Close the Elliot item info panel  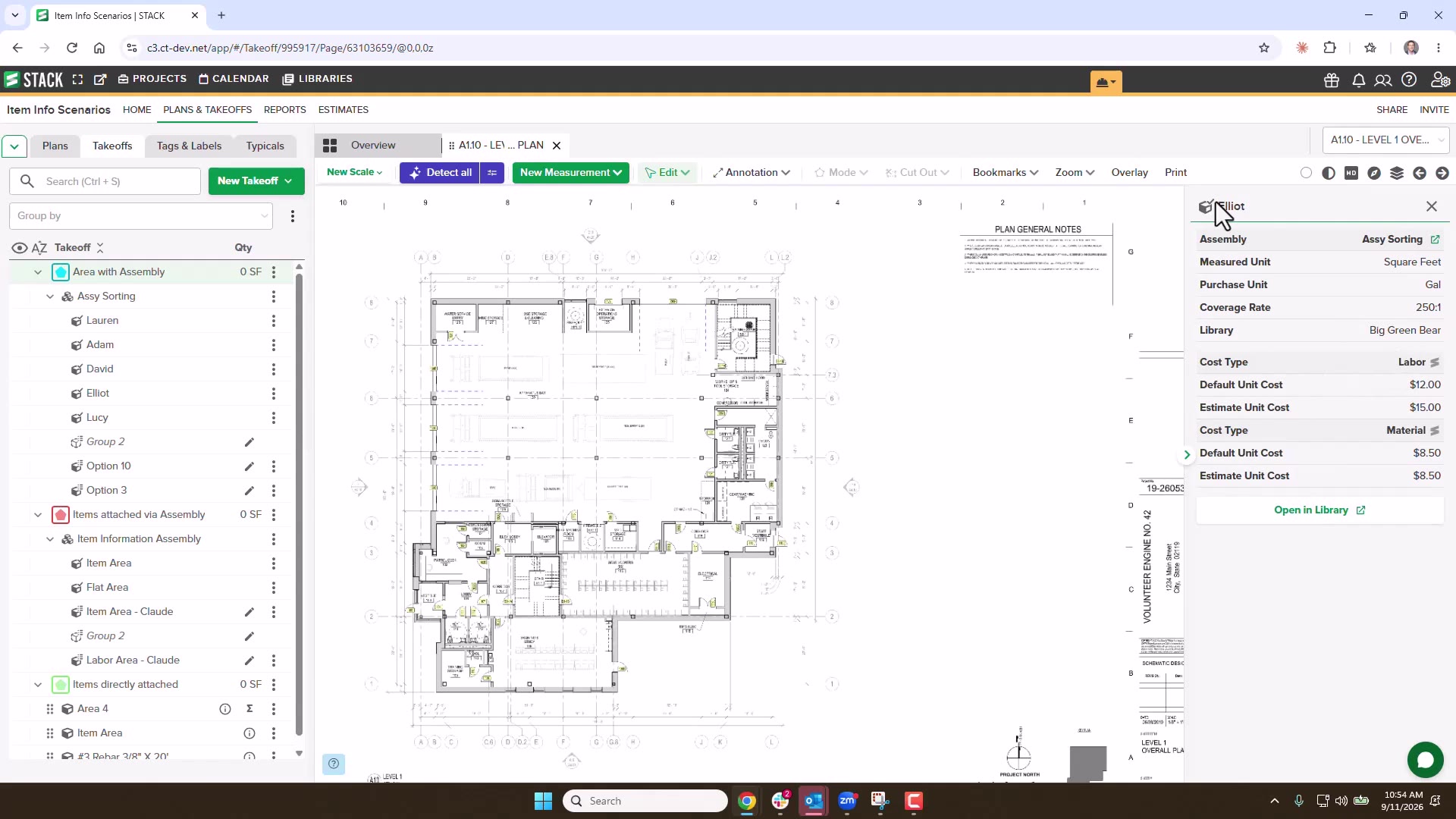(x=1432, y=207)
